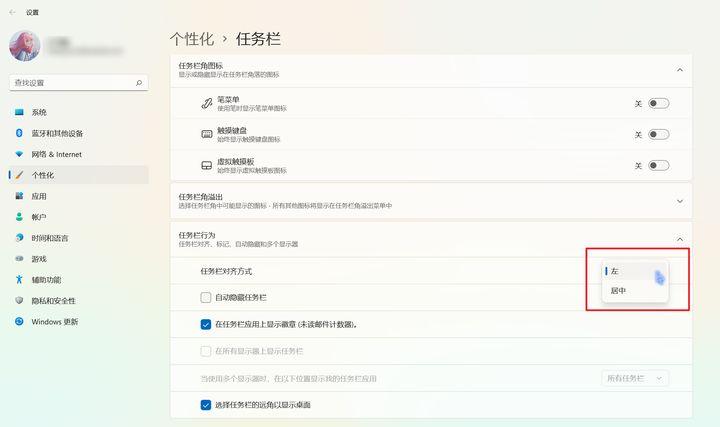This screenshot has width=720, height=427.
Task: Open 游戏 settings category
Action: pos(79,258)
